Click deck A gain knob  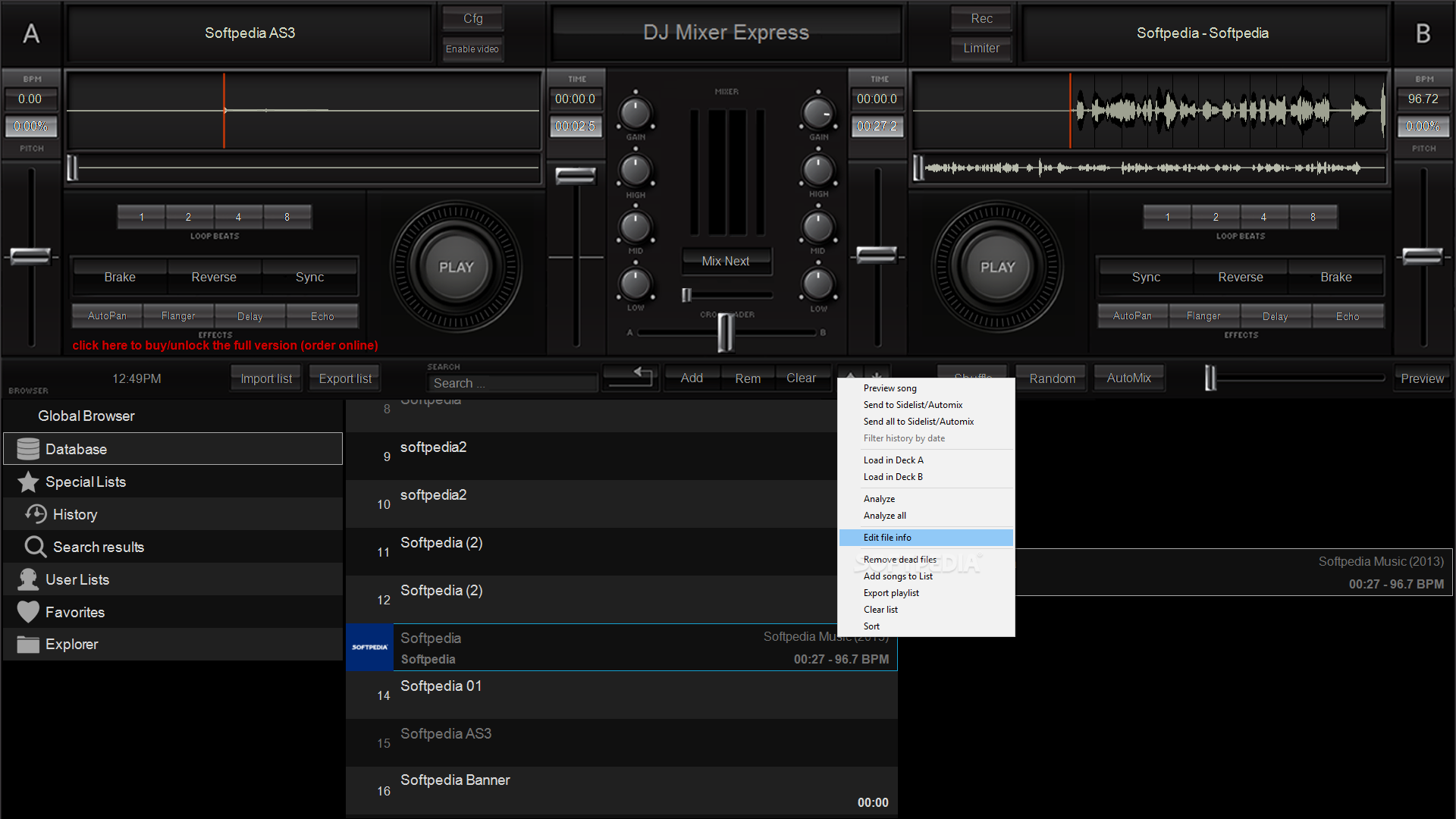(x=635, y=113)
